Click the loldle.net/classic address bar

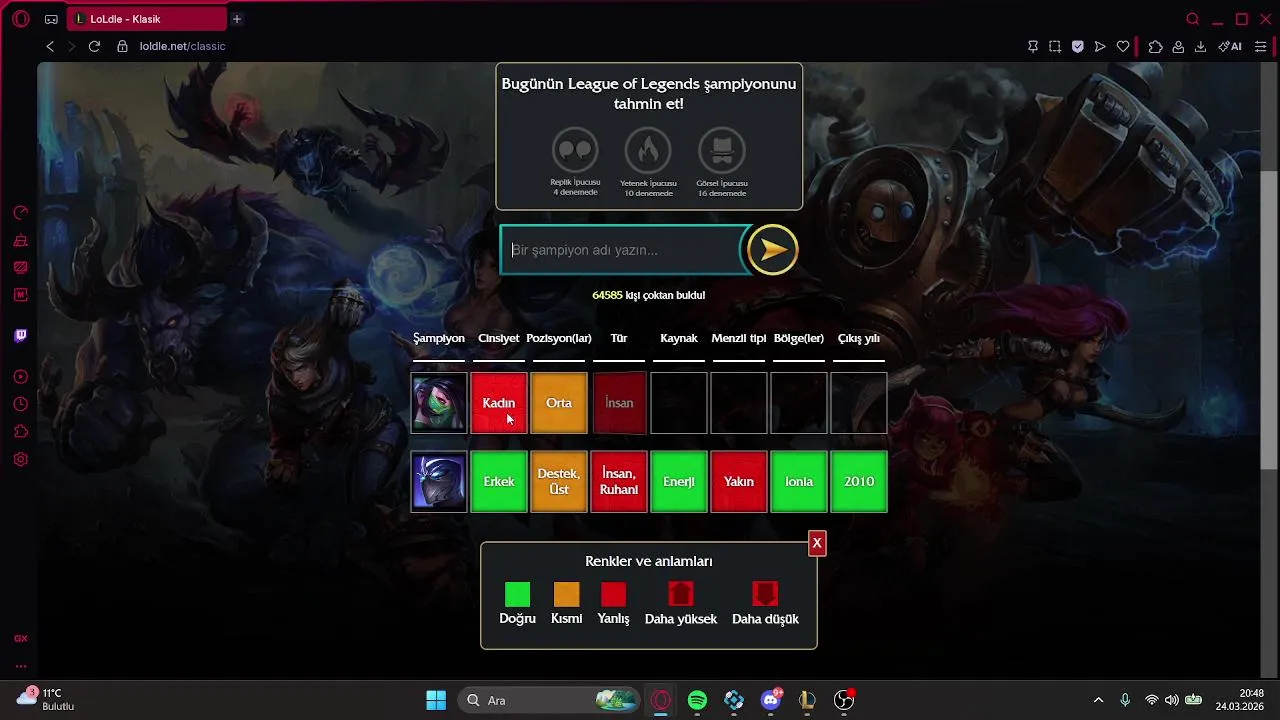(x=182, y=46)
